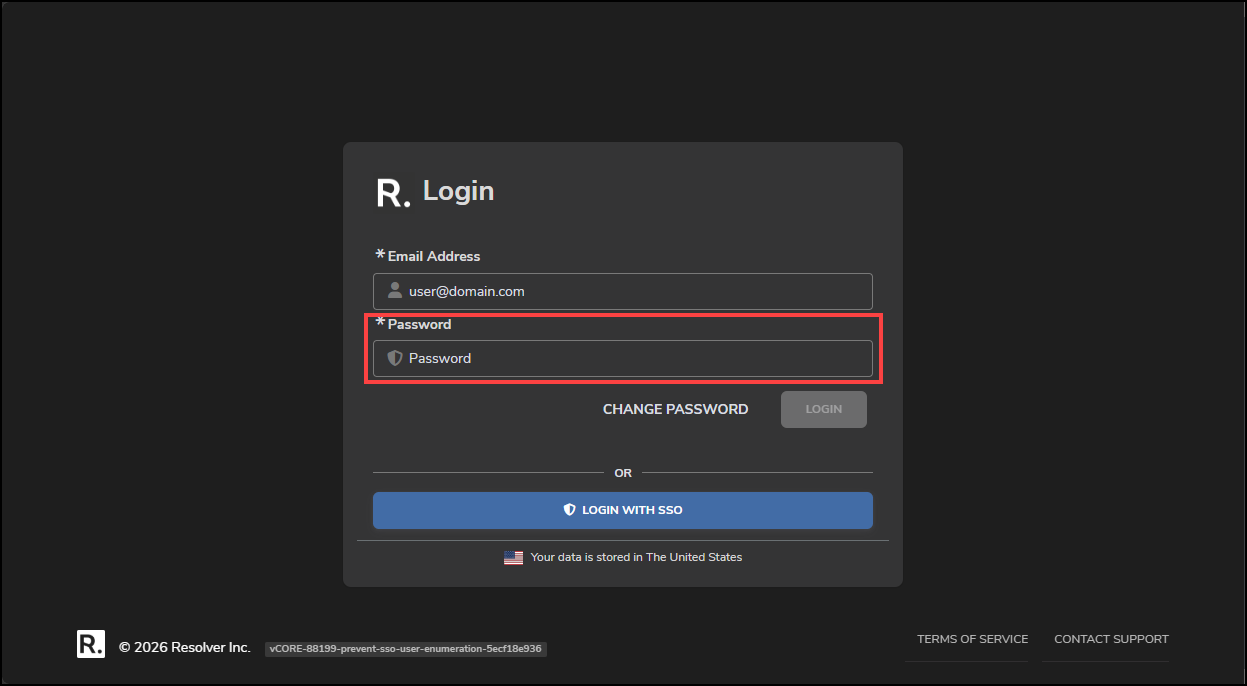
Task: Click the Email Address field label
Action: pyautogui.click(x=434, y=256)
